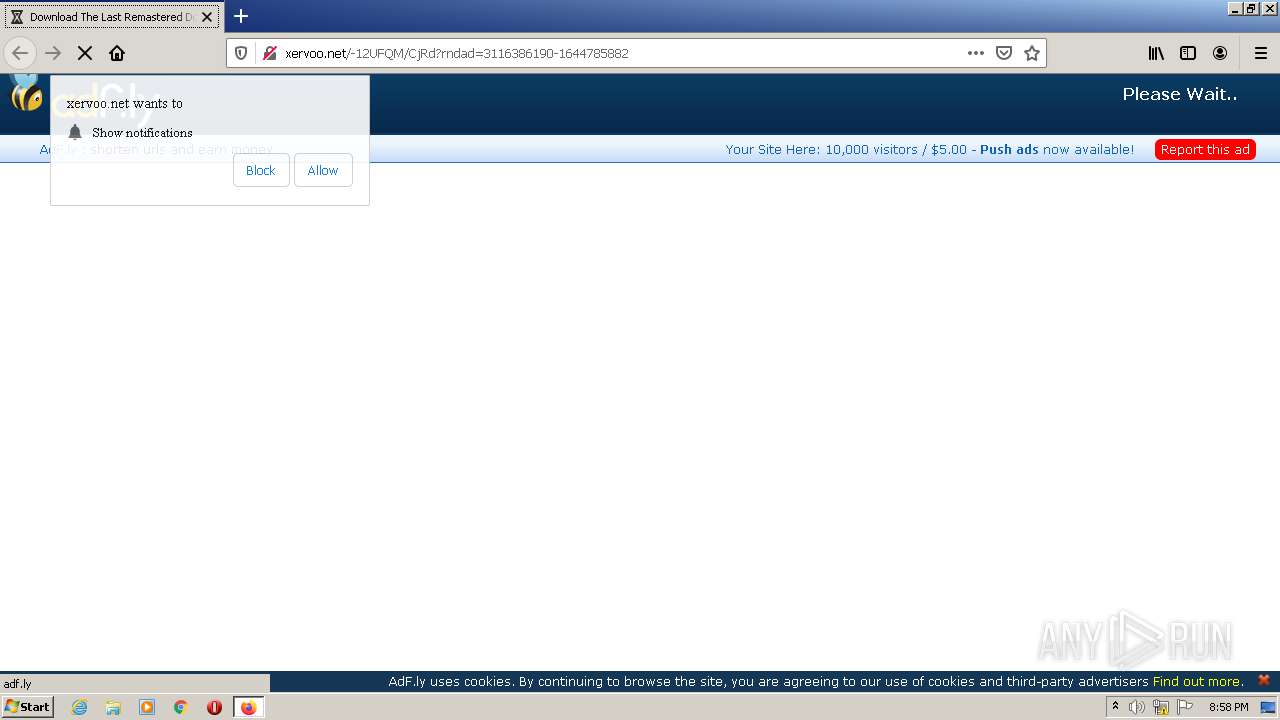Image resolution: width=1280 pixels, height=720 pixels.
Task: Close the Download The Last Remastered tab
Action: click(207, 17)
